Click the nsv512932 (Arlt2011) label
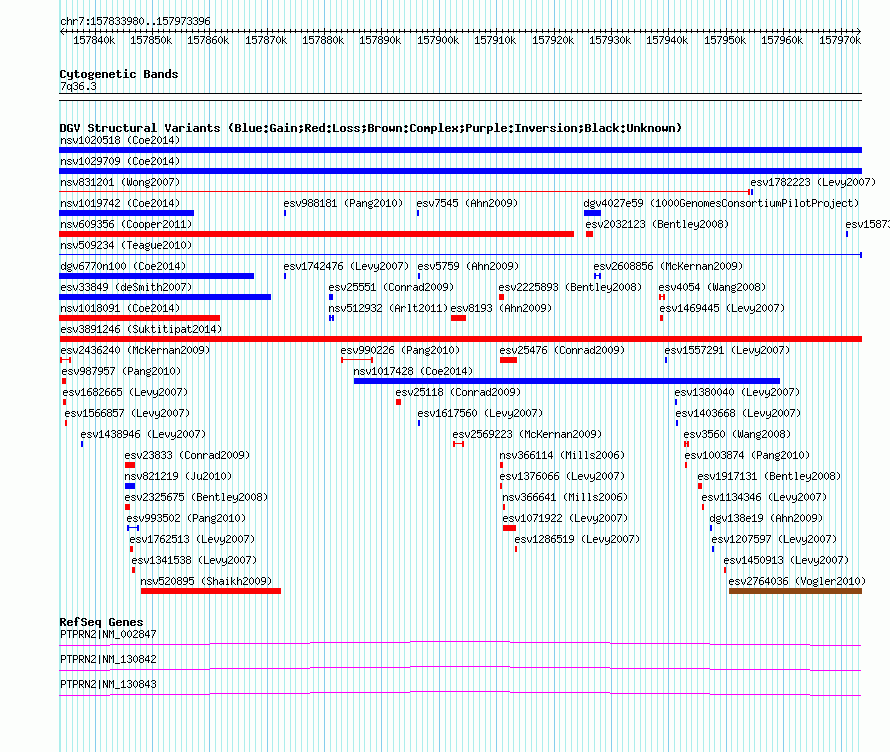This screenshot has width=890, height=752. coord(388,308)
